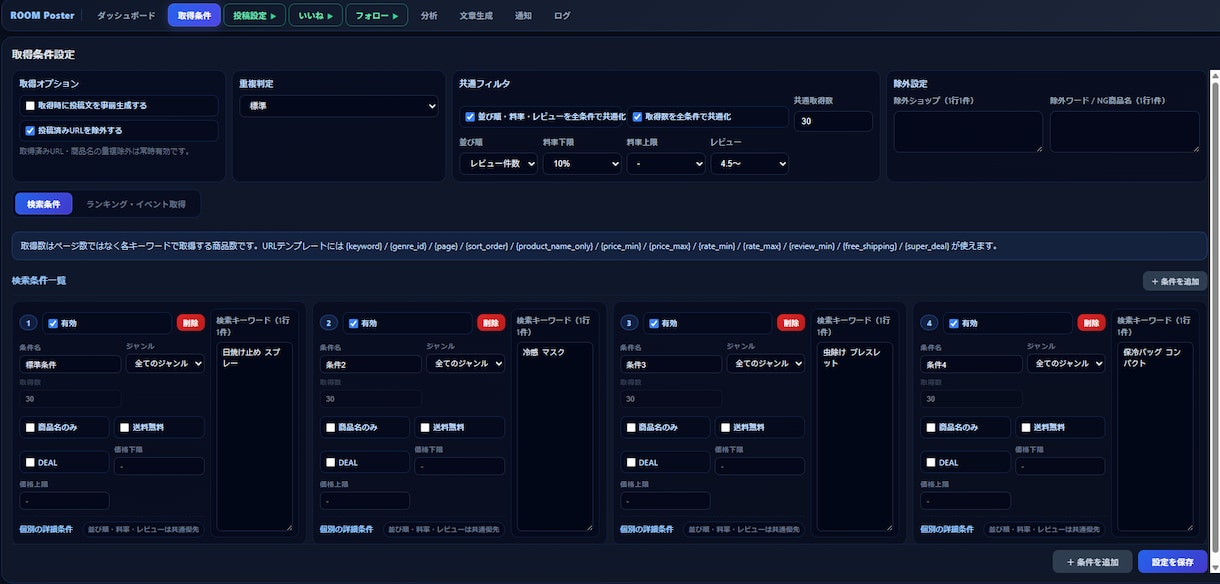Click keyword area containing 保冷バッグ コンパクト
This screenshot has height=584, width=1220.
[1155, 436]
